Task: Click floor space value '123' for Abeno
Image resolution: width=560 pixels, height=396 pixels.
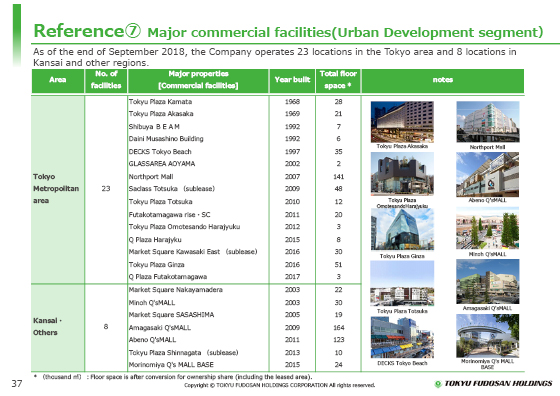Action: pyautogui.click(x=339, y=340)
